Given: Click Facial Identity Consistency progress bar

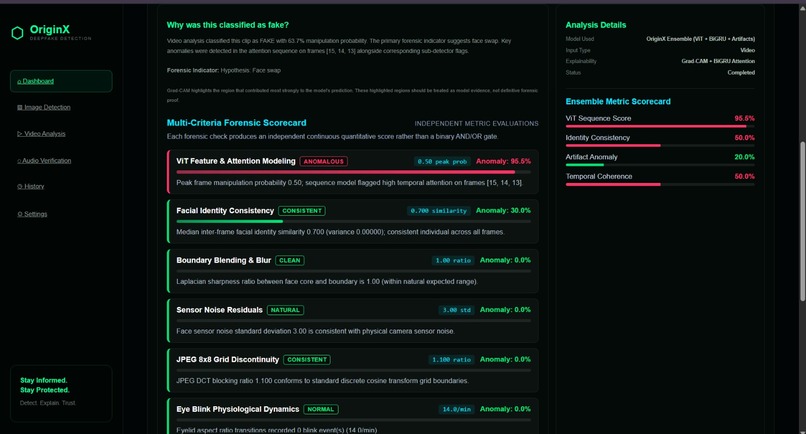Looking at the screenshot, I should tap(353, 222).
